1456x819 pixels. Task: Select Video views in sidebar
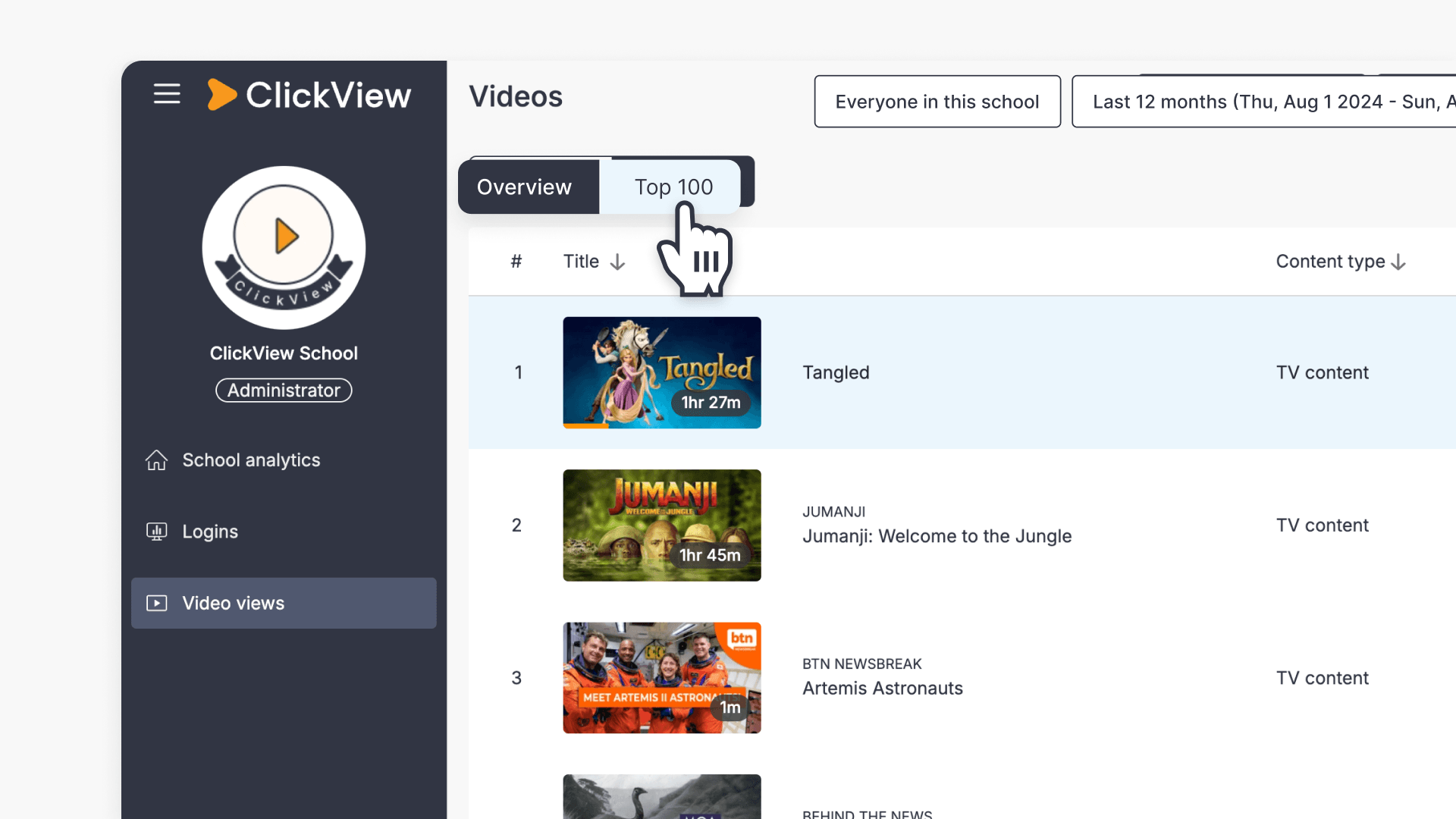coord(284,604)
